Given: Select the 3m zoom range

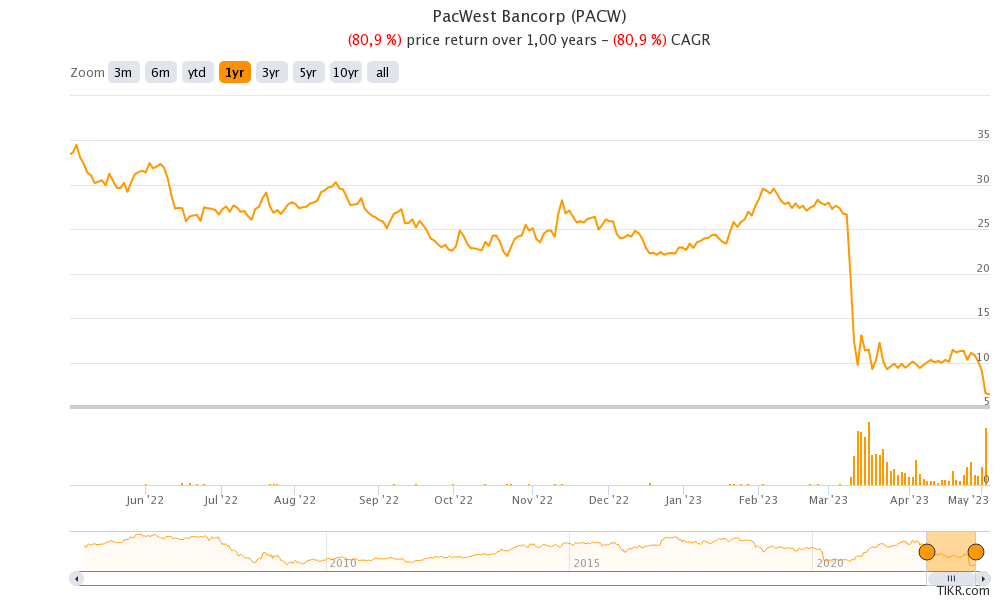Looking at the screenshot, I should coord(123,73).
